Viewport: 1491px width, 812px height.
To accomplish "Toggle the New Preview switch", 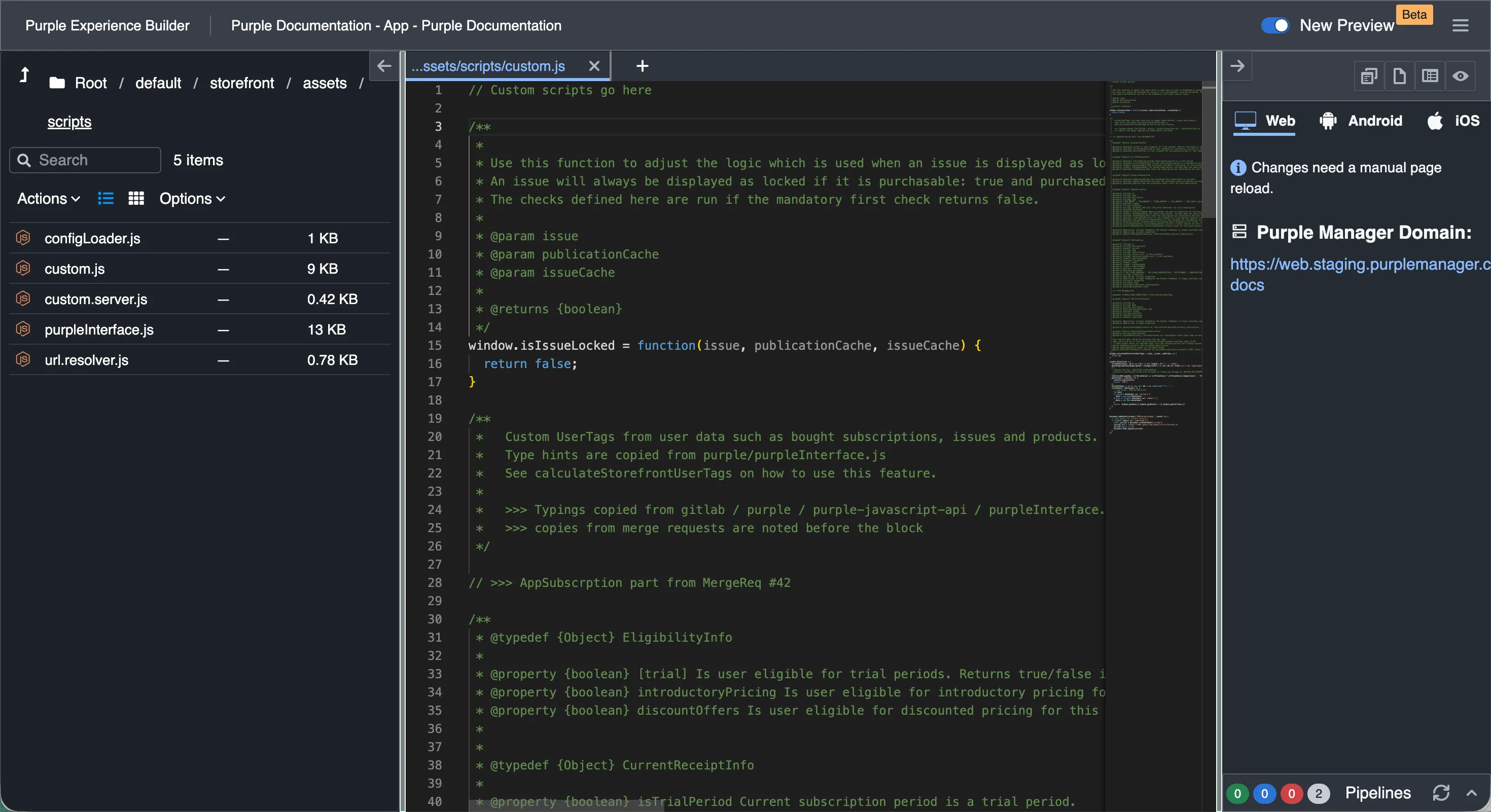I will [1274, 25].
